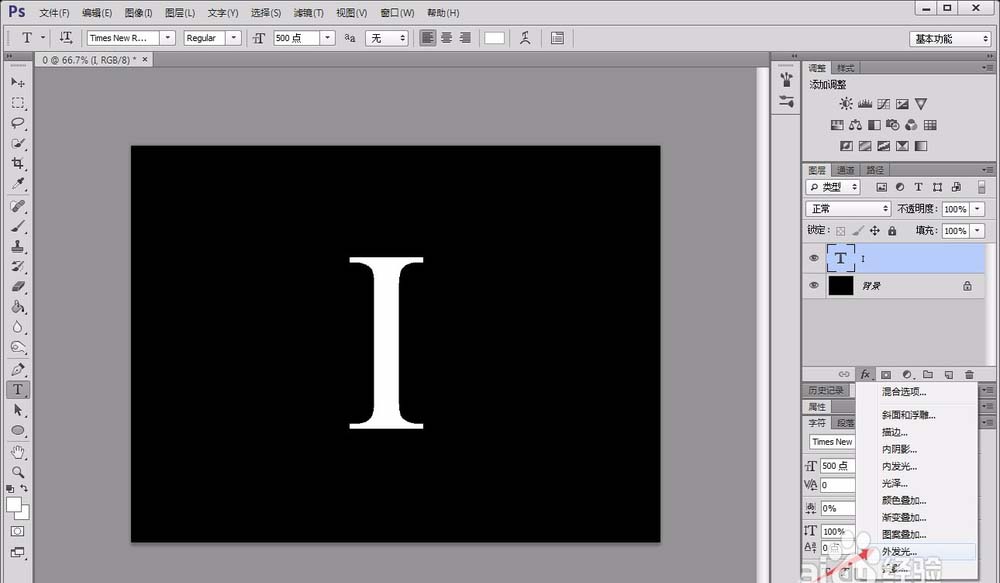Toggle the Character and Paragraph panels button
This screenshot has height=583, width=1000.
click(x=557, y=38)
